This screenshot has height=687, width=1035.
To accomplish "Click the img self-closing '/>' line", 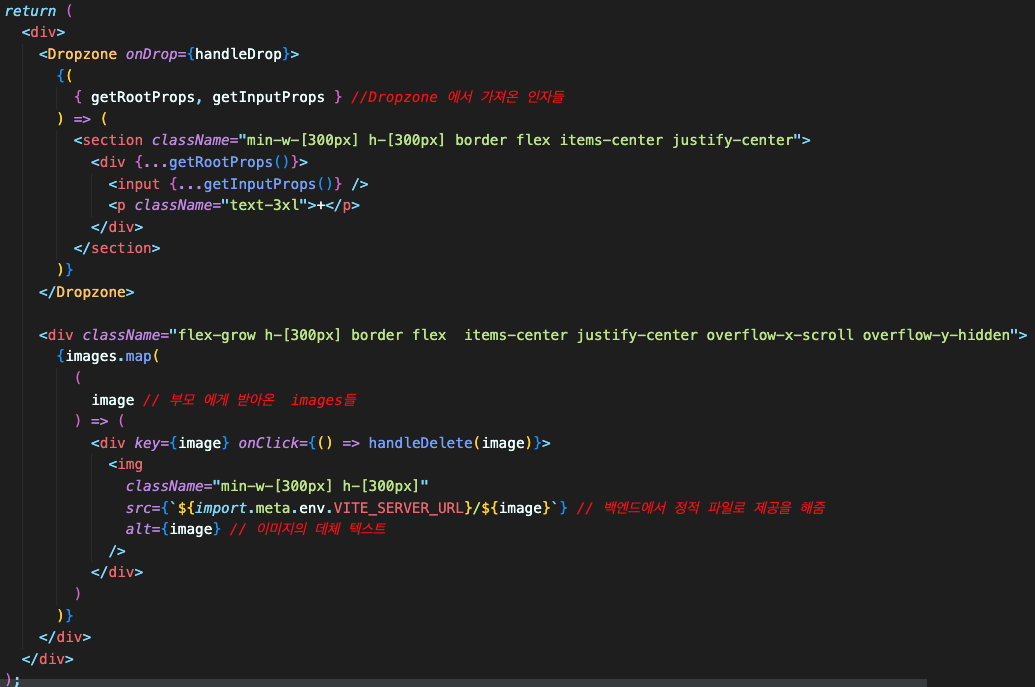I will (x=117, y=551).
